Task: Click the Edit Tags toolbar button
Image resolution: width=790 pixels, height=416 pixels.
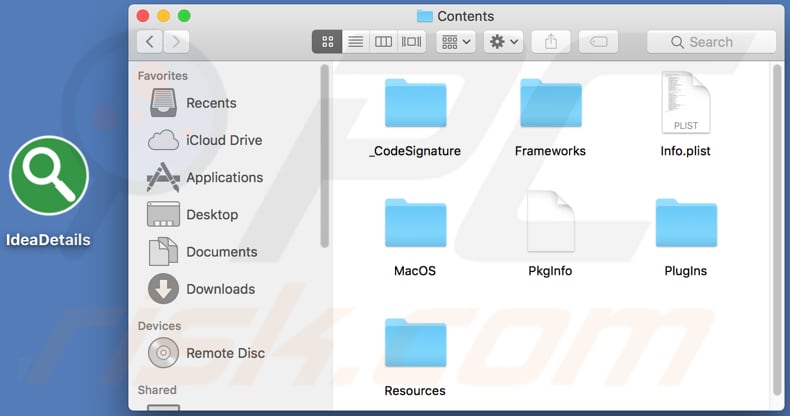Action: point(599,42)
